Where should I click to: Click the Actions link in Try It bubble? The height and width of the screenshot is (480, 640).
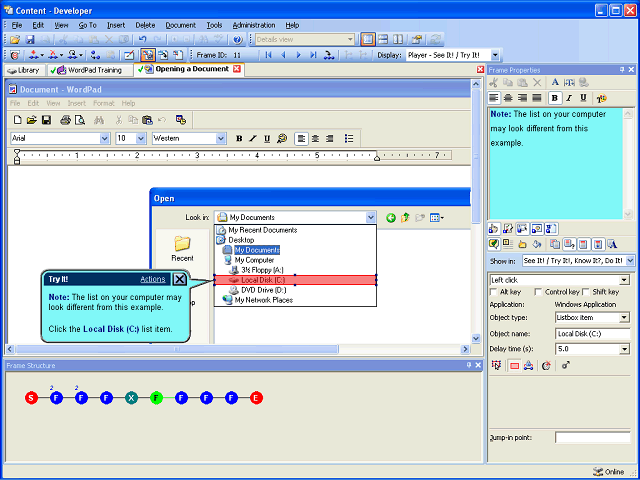point(153,279)
